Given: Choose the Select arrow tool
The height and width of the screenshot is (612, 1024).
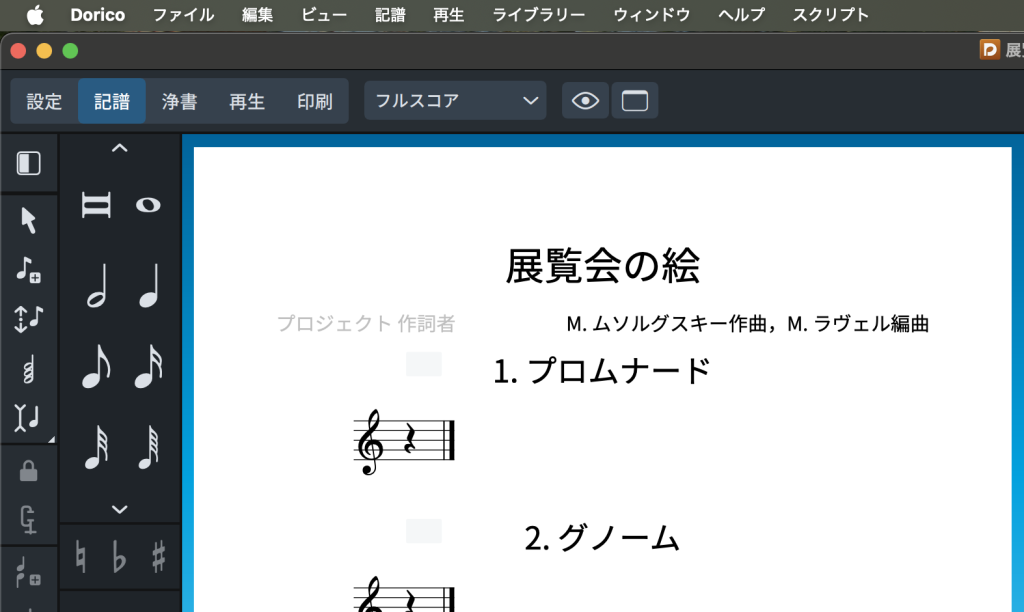Looking at the screenshot, I should click(x=29, y=220).
